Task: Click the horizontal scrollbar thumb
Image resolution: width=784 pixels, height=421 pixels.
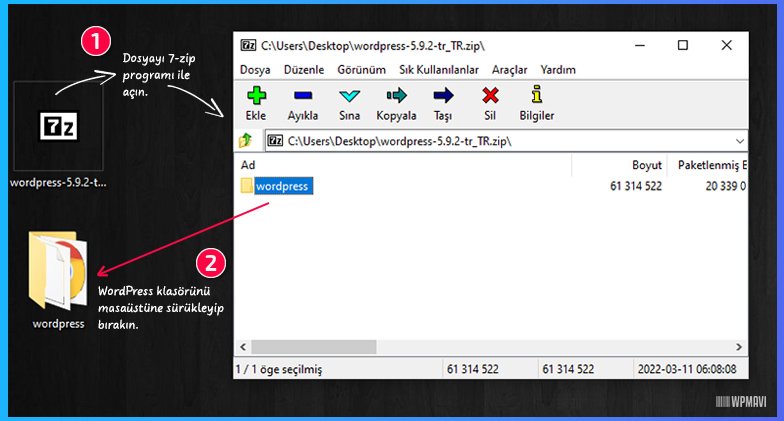Action: click(314, 346)
